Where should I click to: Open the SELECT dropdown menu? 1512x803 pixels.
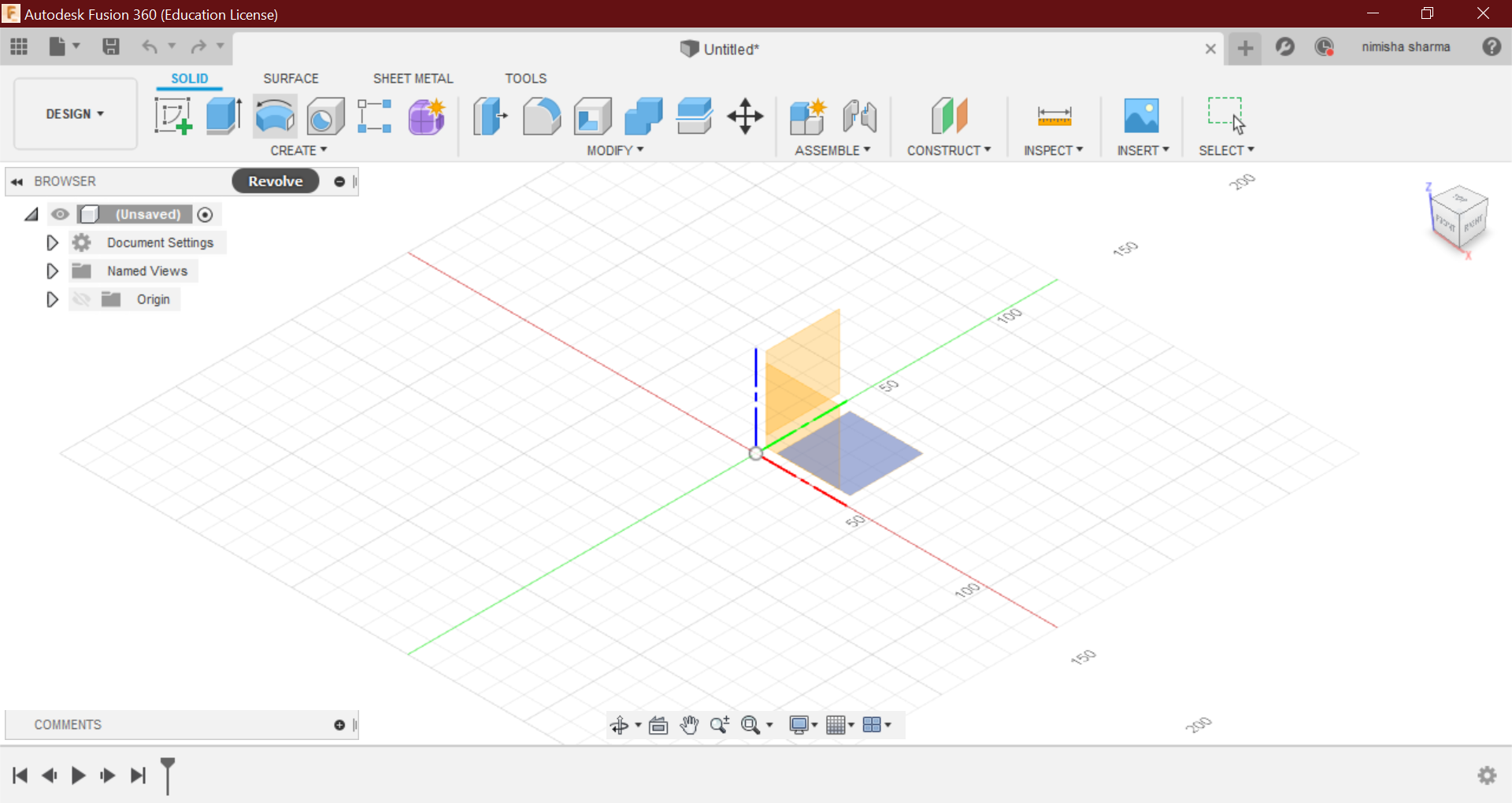click(1226, 150)
